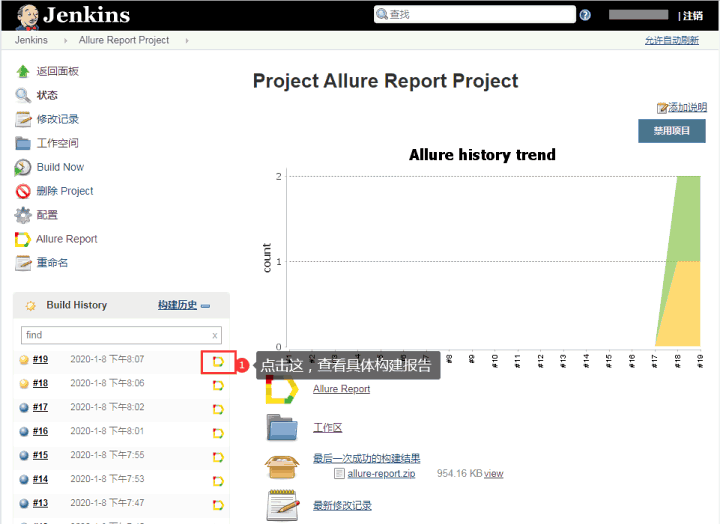Click 最后一次成功的构建结果 link
The height and width of the screenshot is (524, 720).
coord(366,458)
